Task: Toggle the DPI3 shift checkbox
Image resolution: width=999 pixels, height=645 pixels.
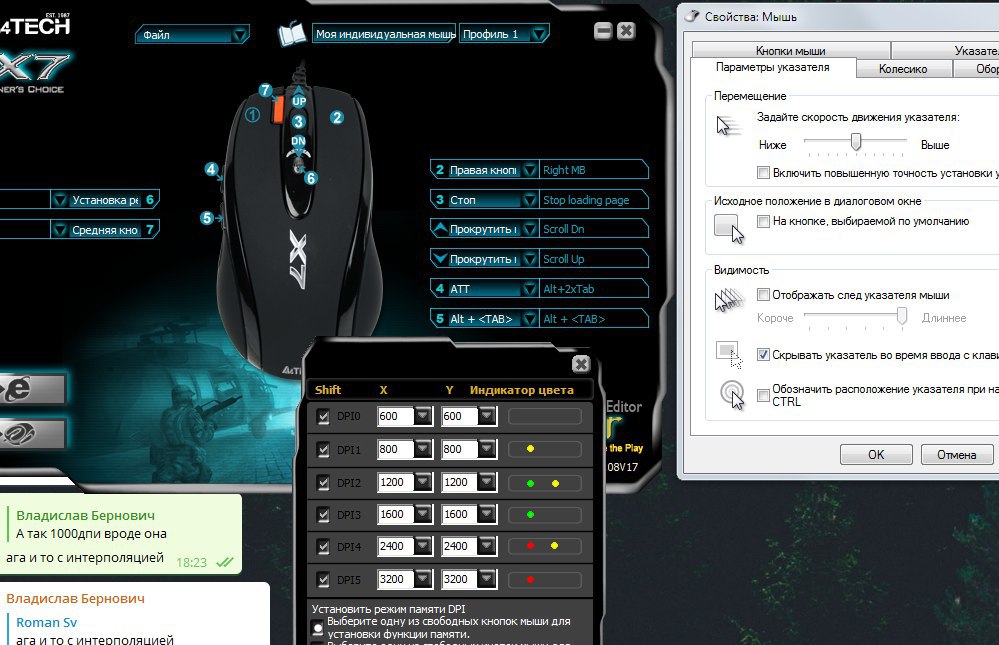Action: (x=323, y=515)
